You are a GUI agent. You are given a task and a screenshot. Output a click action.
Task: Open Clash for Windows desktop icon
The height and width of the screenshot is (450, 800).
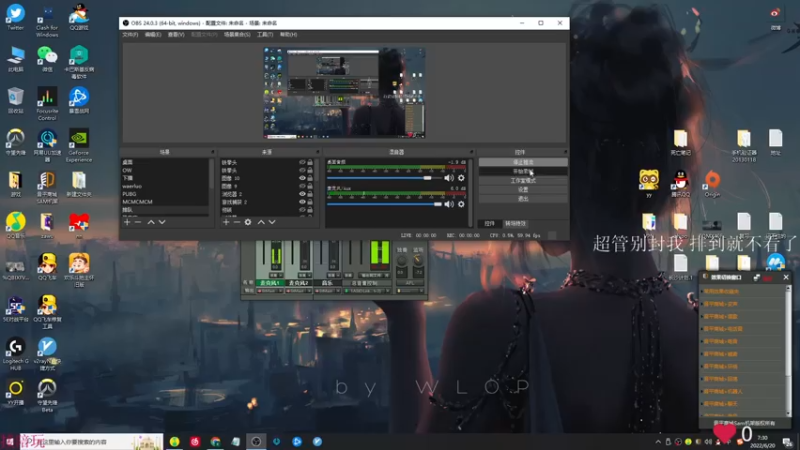[47, 20]
